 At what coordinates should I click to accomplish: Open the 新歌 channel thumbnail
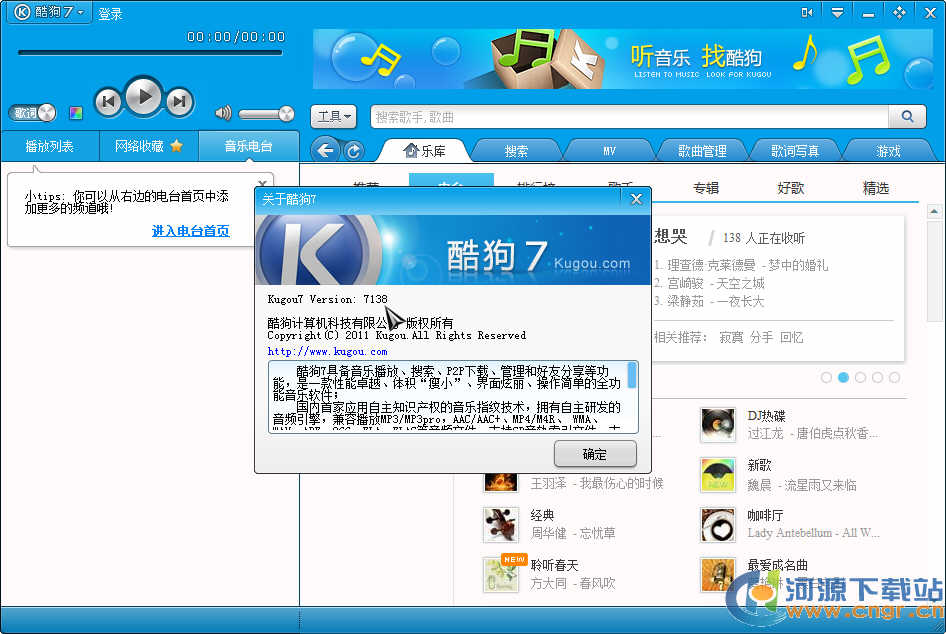pos(718,475)
